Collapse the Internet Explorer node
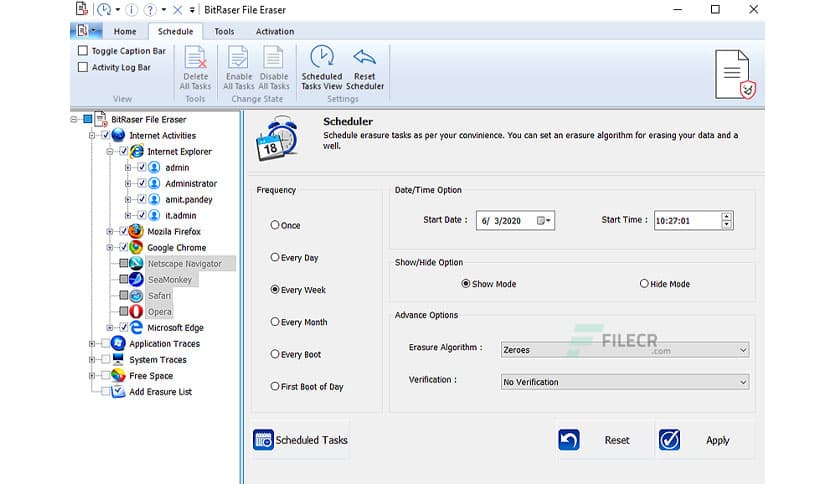The image size is (836, 484). click(x=110, y=151)
